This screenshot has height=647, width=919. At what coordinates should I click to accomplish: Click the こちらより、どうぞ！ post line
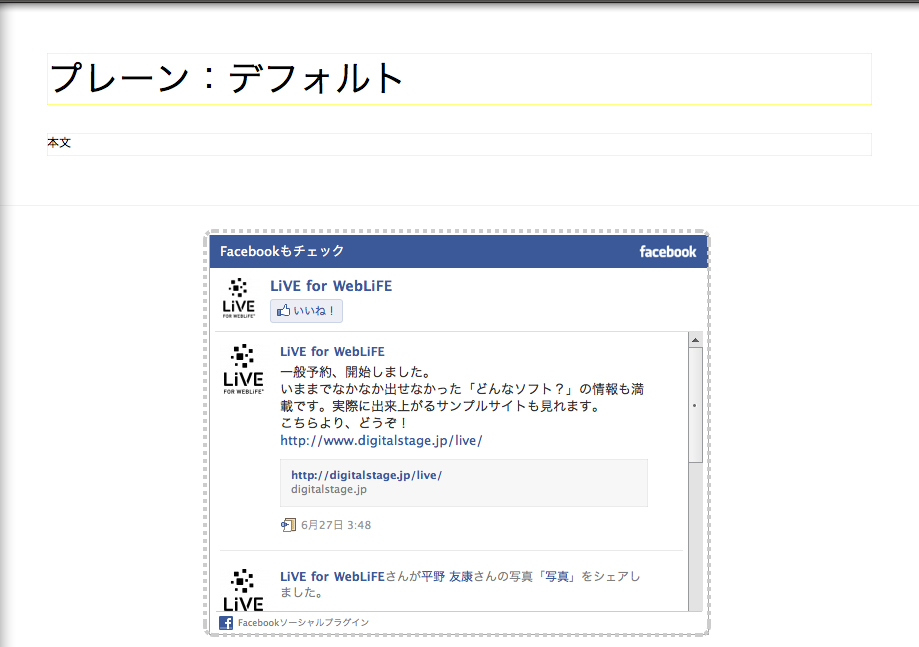(x=344, y=423)
